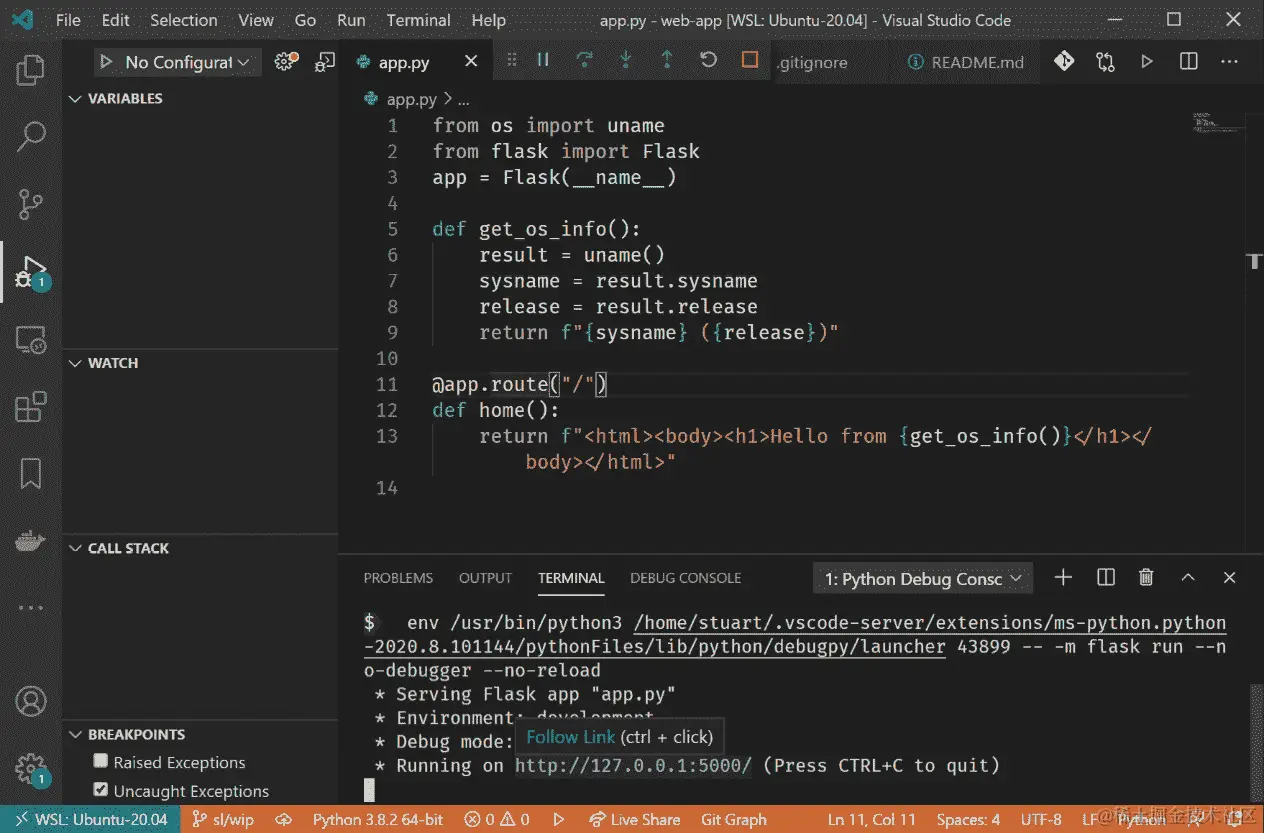Viewport: 1264px width, 833px height.
Task: Close the app.py editor tab
Action: click(x=472, y=61)
